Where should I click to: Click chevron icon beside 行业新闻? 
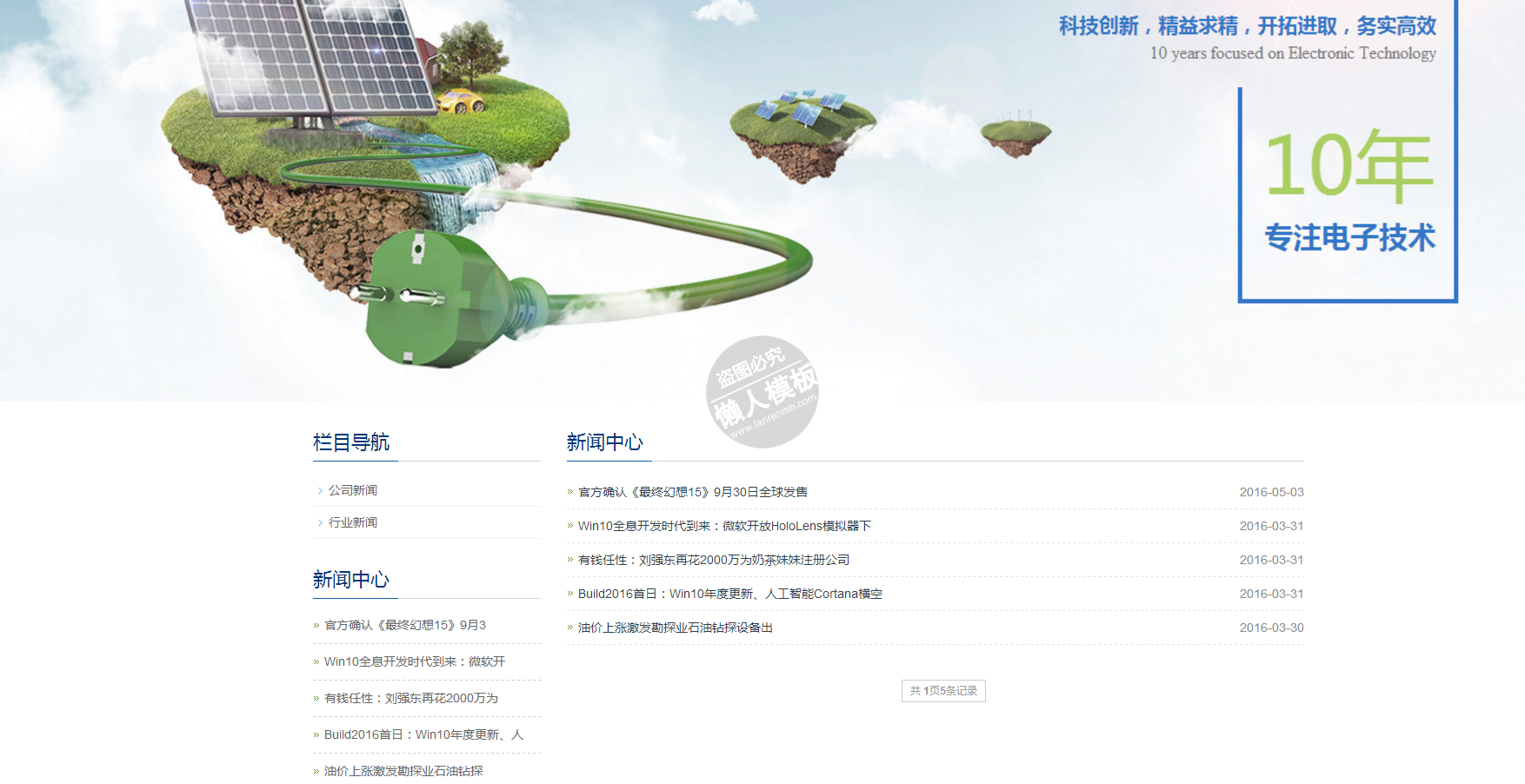pos(320,522)
